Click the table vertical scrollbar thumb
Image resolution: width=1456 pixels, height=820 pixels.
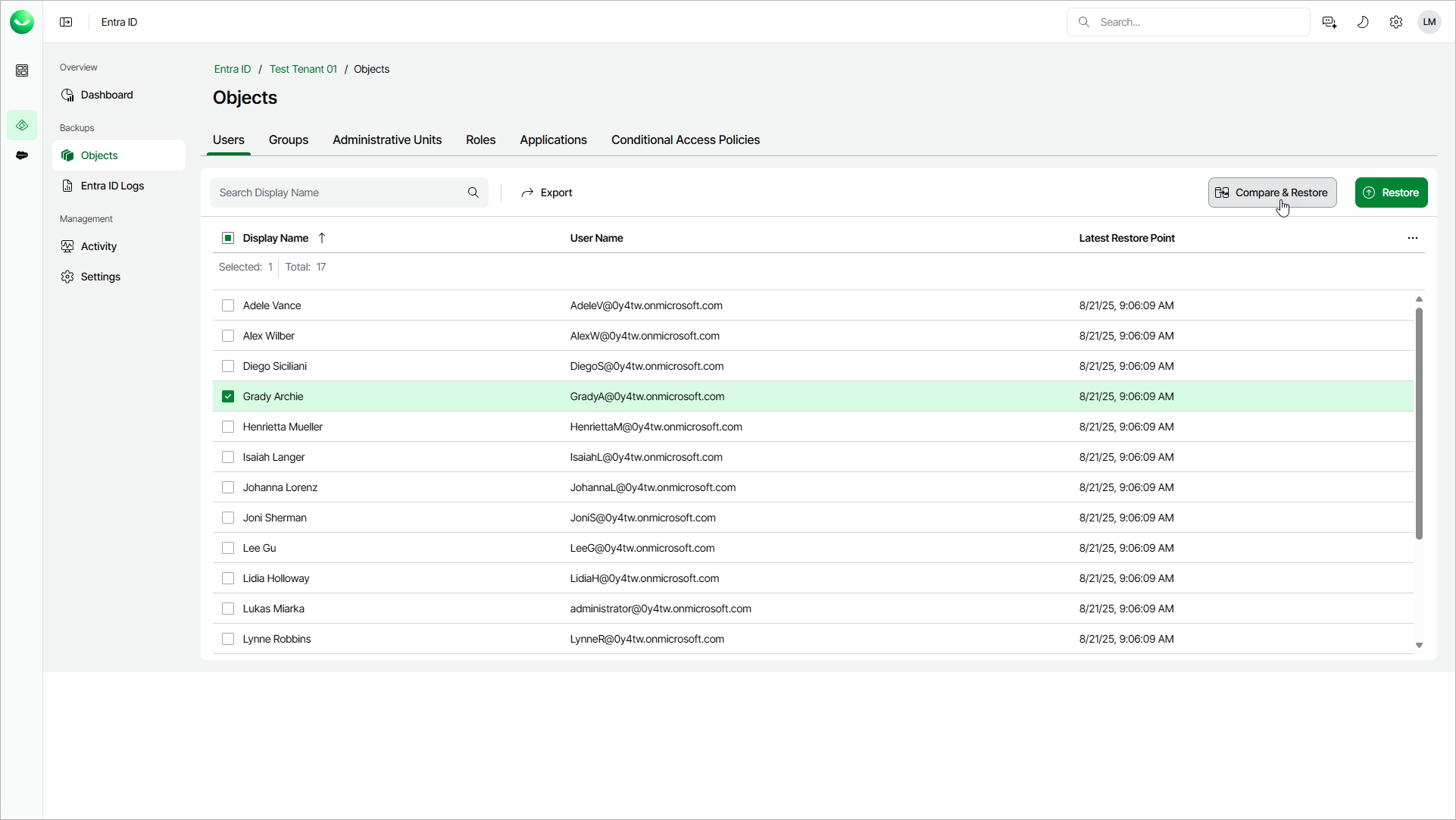(x=1419, y=424)
